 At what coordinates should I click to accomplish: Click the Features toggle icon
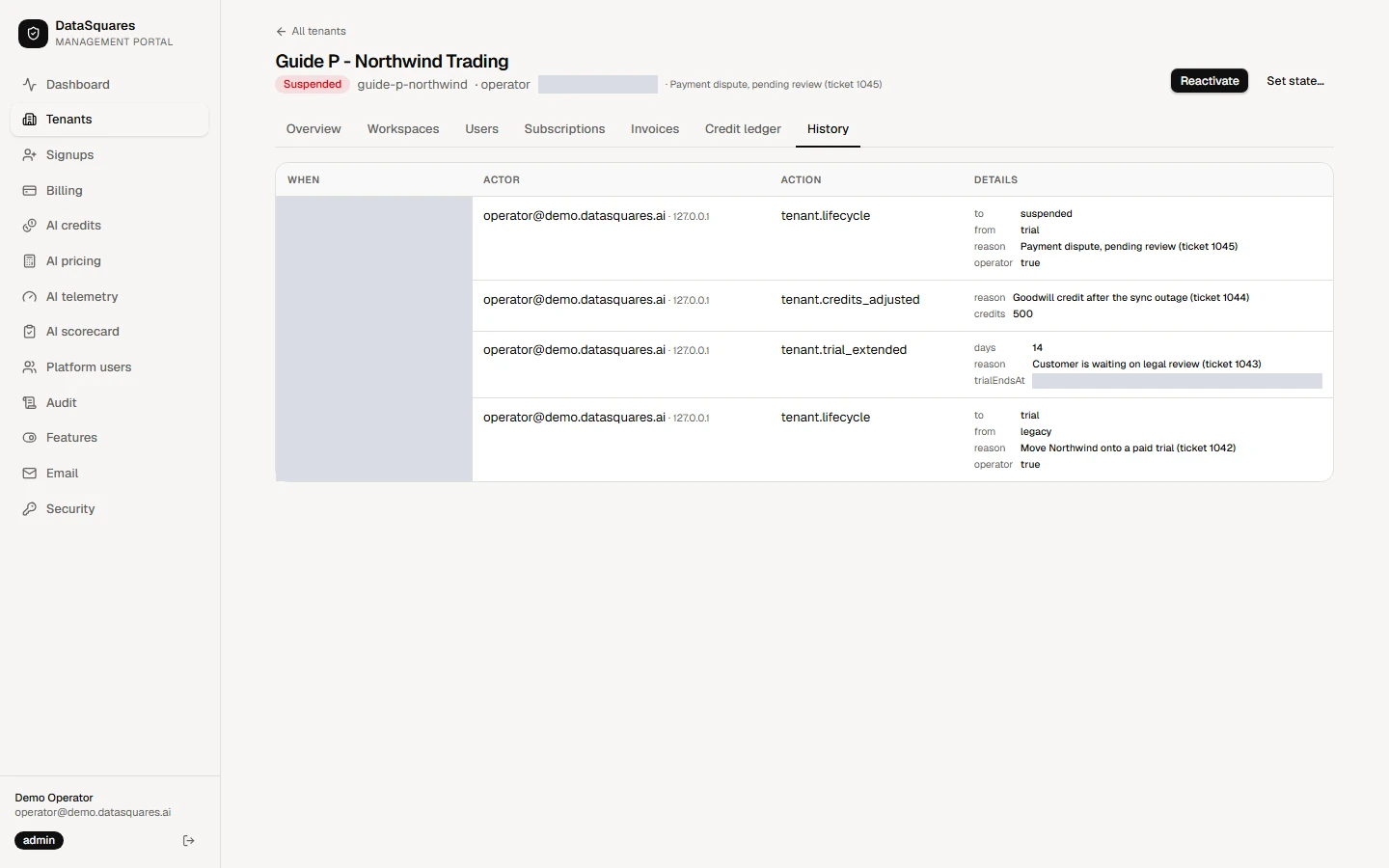(x=30, y=438)
